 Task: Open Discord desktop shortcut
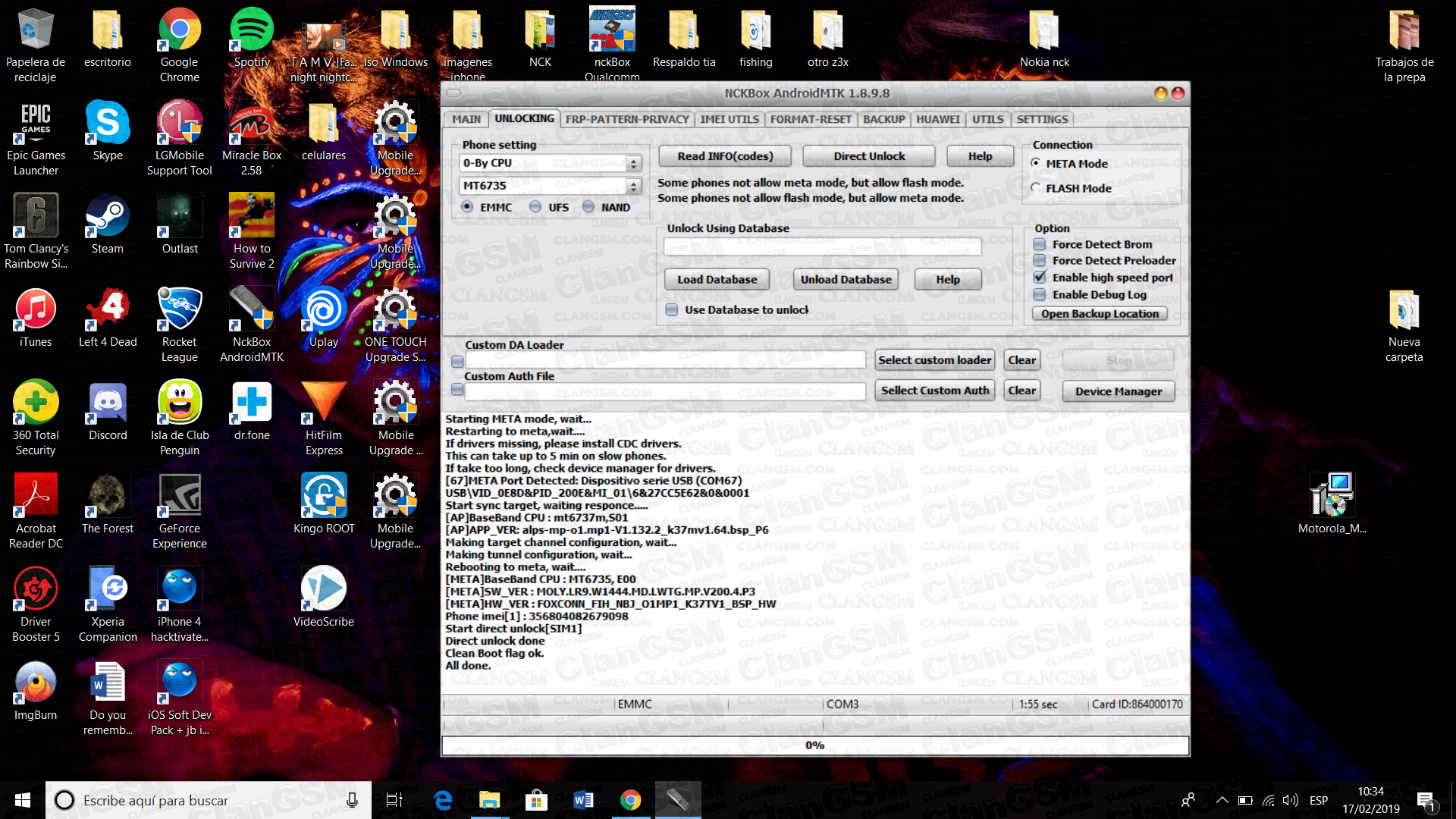click(108, 411)
